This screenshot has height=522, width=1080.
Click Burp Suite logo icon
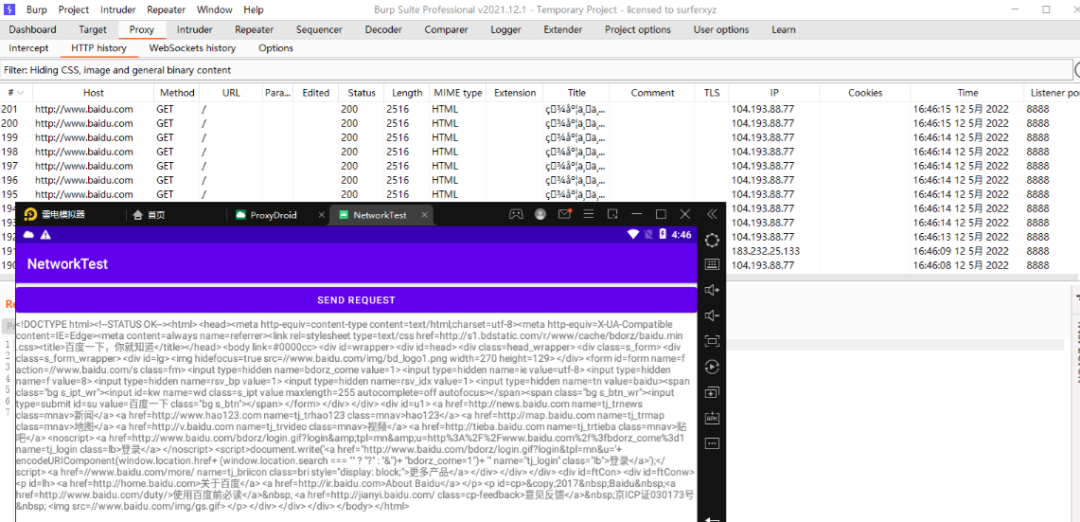click(10, 10)
